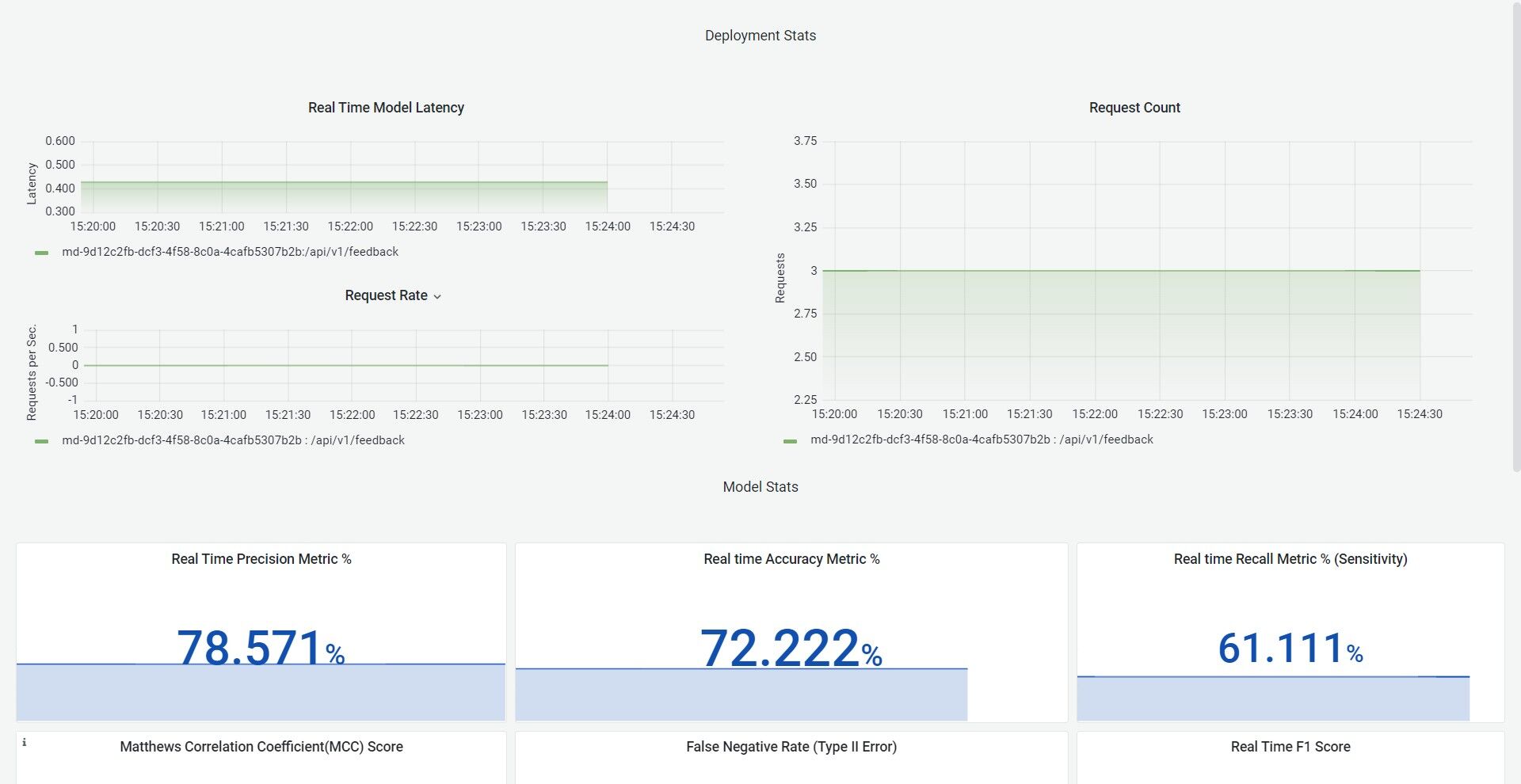
Task: Click the 2.25 y-axis label on Request Count
Action: (805, 400)
